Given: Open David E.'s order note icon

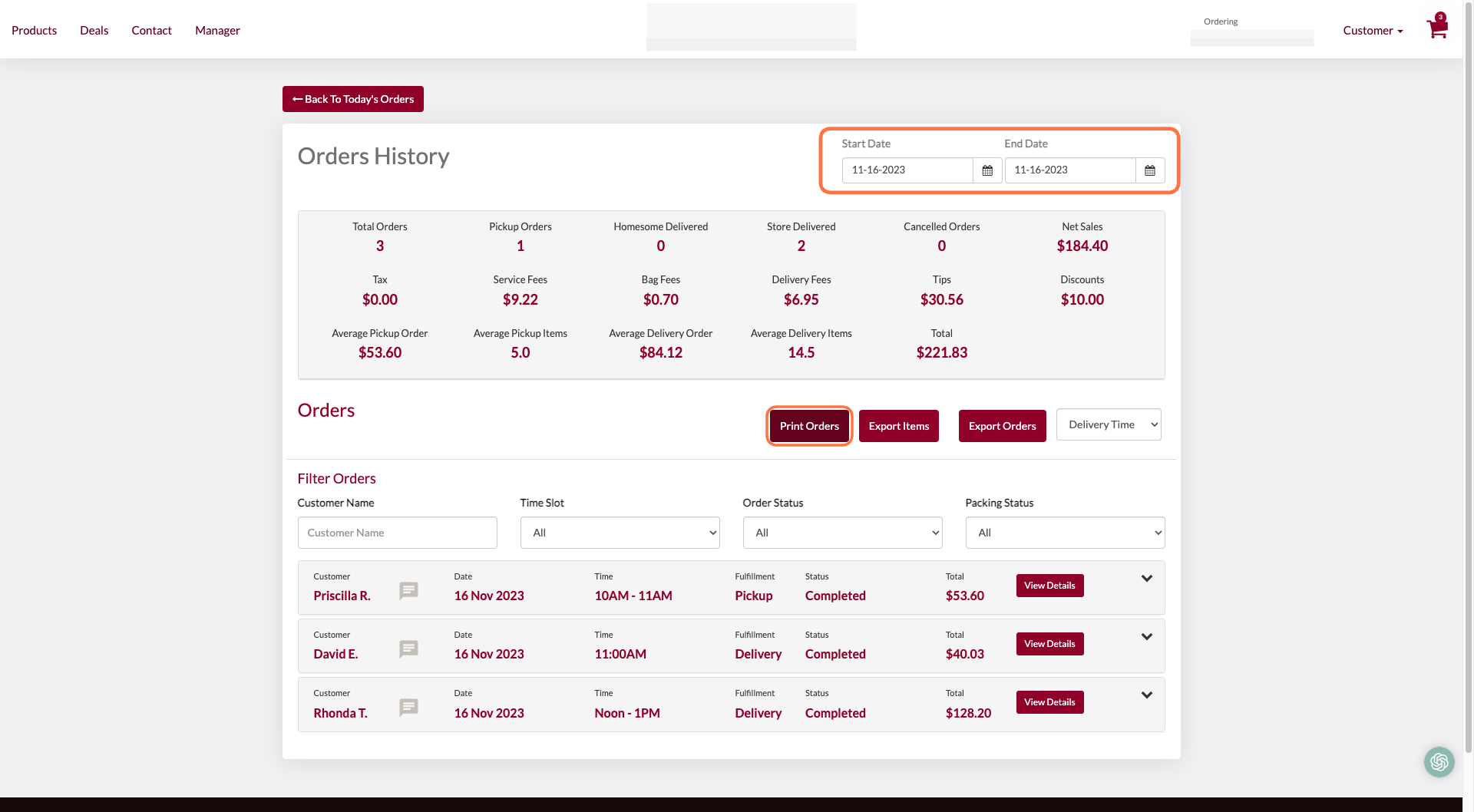Looking at the screenshot, I should 408,649.
